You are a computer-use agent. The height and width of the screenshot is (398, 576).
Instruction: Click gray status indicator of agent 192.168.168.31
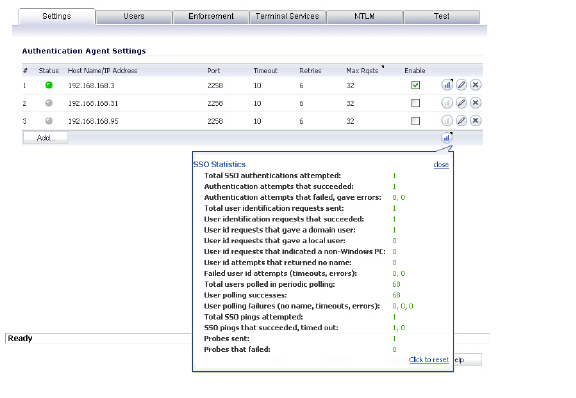coord(49,103)
